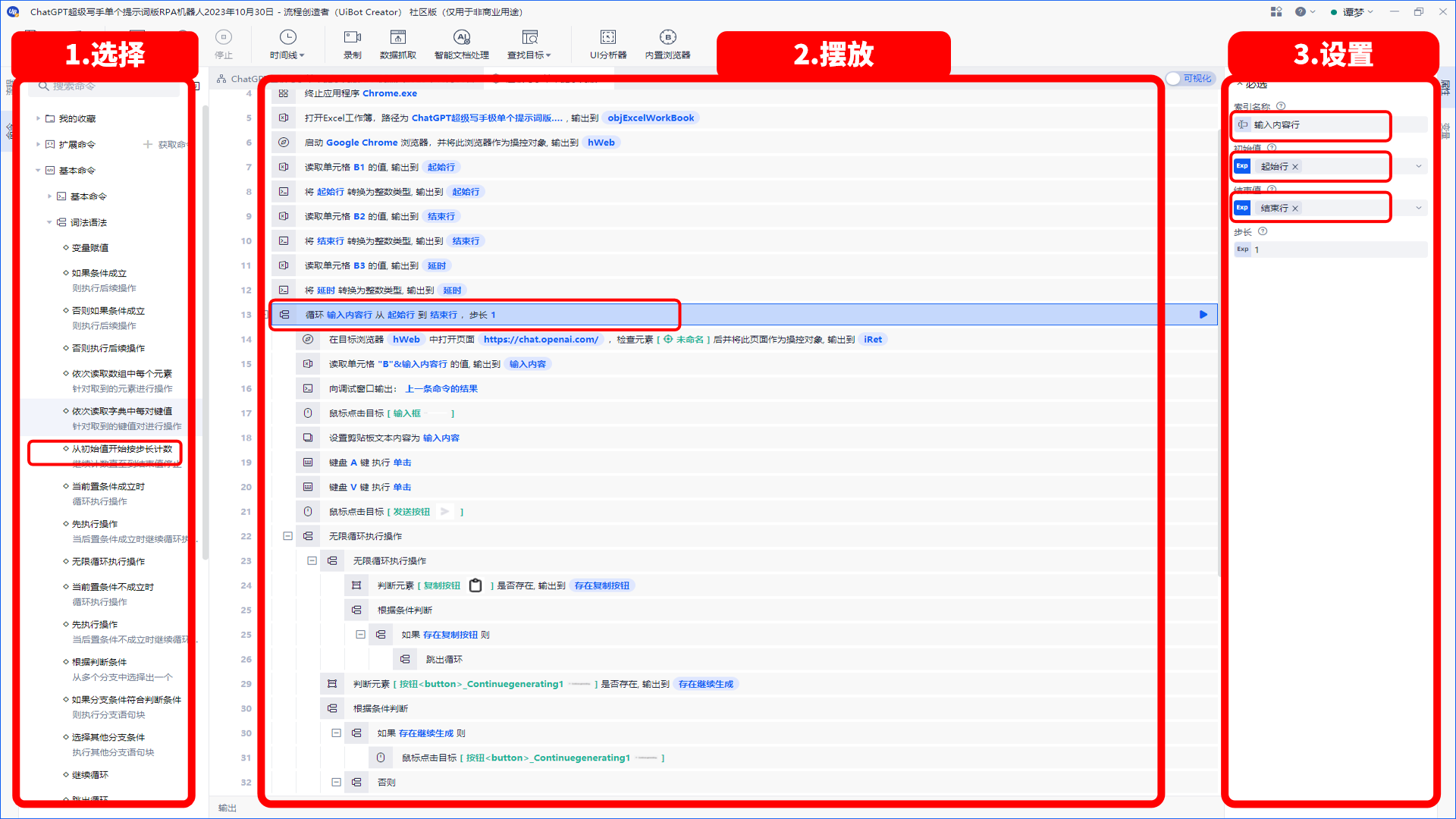Collapse the 如果 存在继续生成 则 block
Screen dimensions: 1456x819
point(337,733)
